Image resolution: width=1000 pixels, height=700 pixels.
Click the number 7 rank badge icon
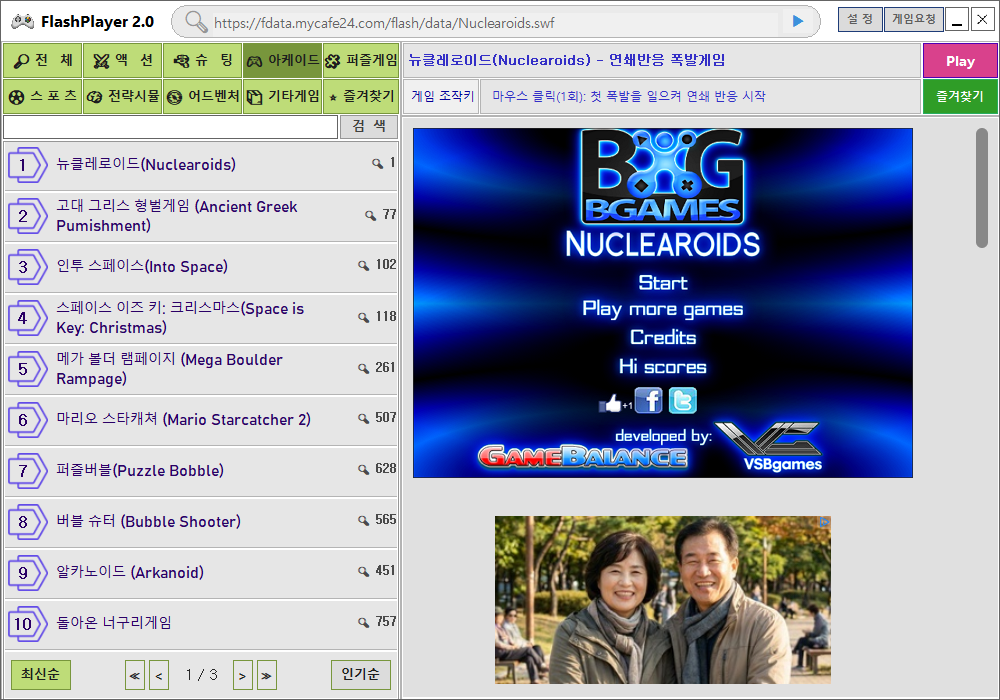coord(27,471)
